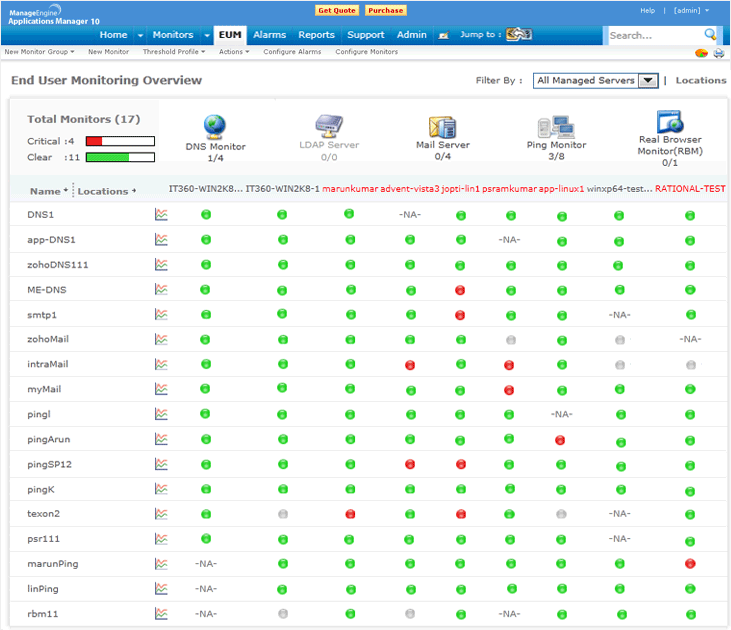Open Configure Monitors link
Screen dimensions: 731x630
click(x=366, y=52)
